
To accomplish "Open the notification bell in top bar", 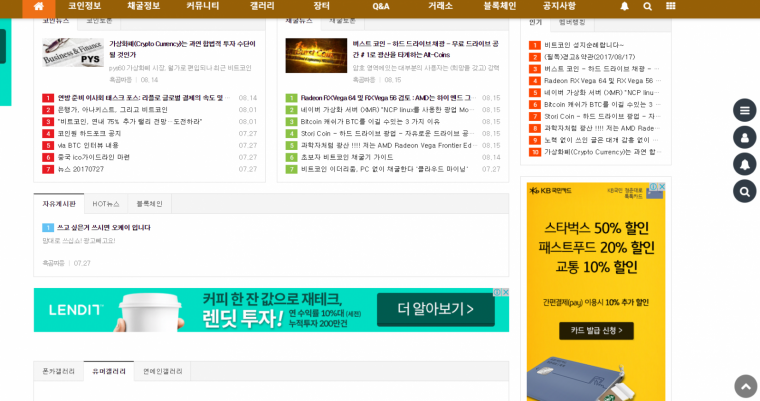I will coord(624,6).
